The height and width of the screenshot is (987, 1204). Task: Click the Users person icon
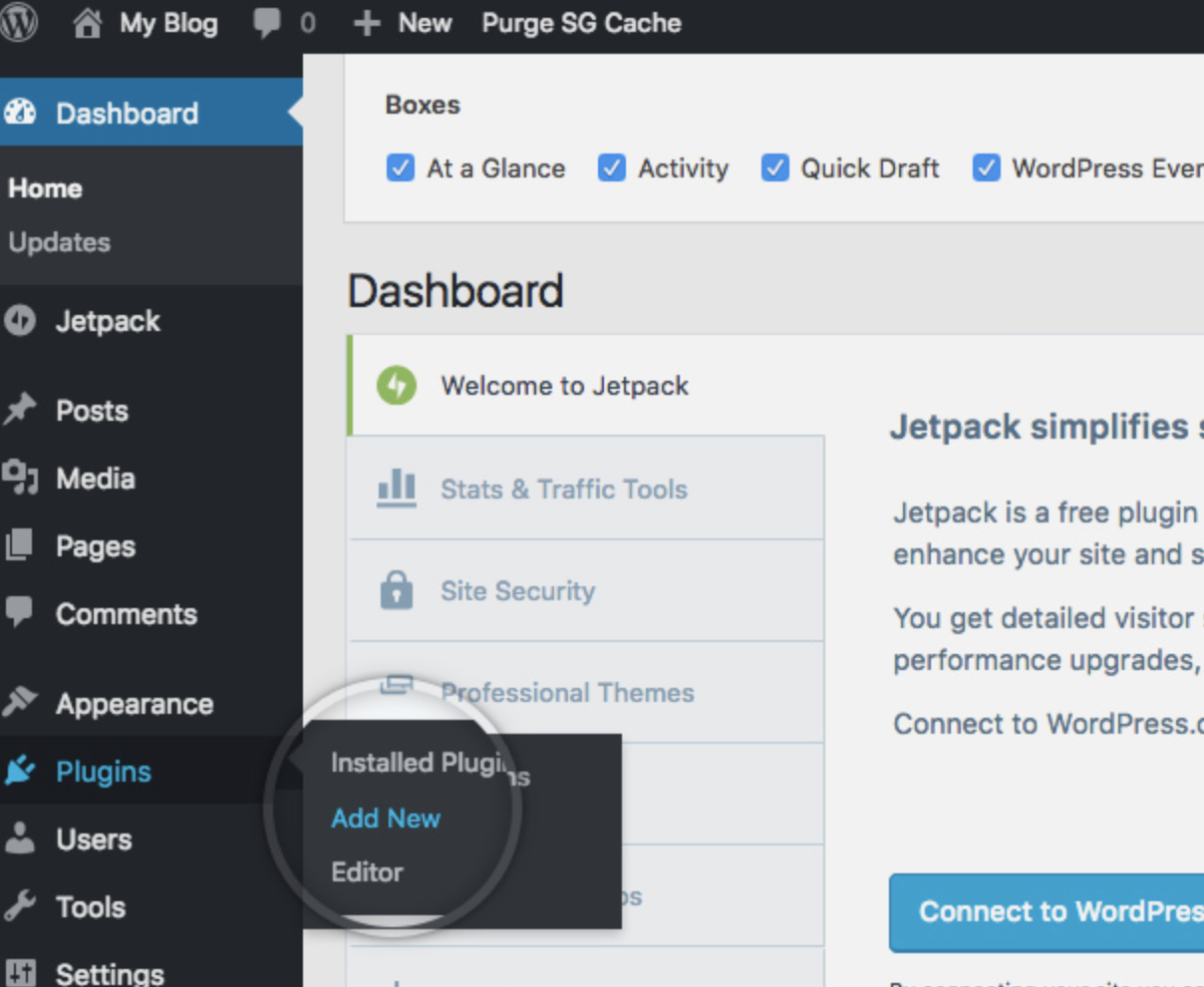(20, 839)
